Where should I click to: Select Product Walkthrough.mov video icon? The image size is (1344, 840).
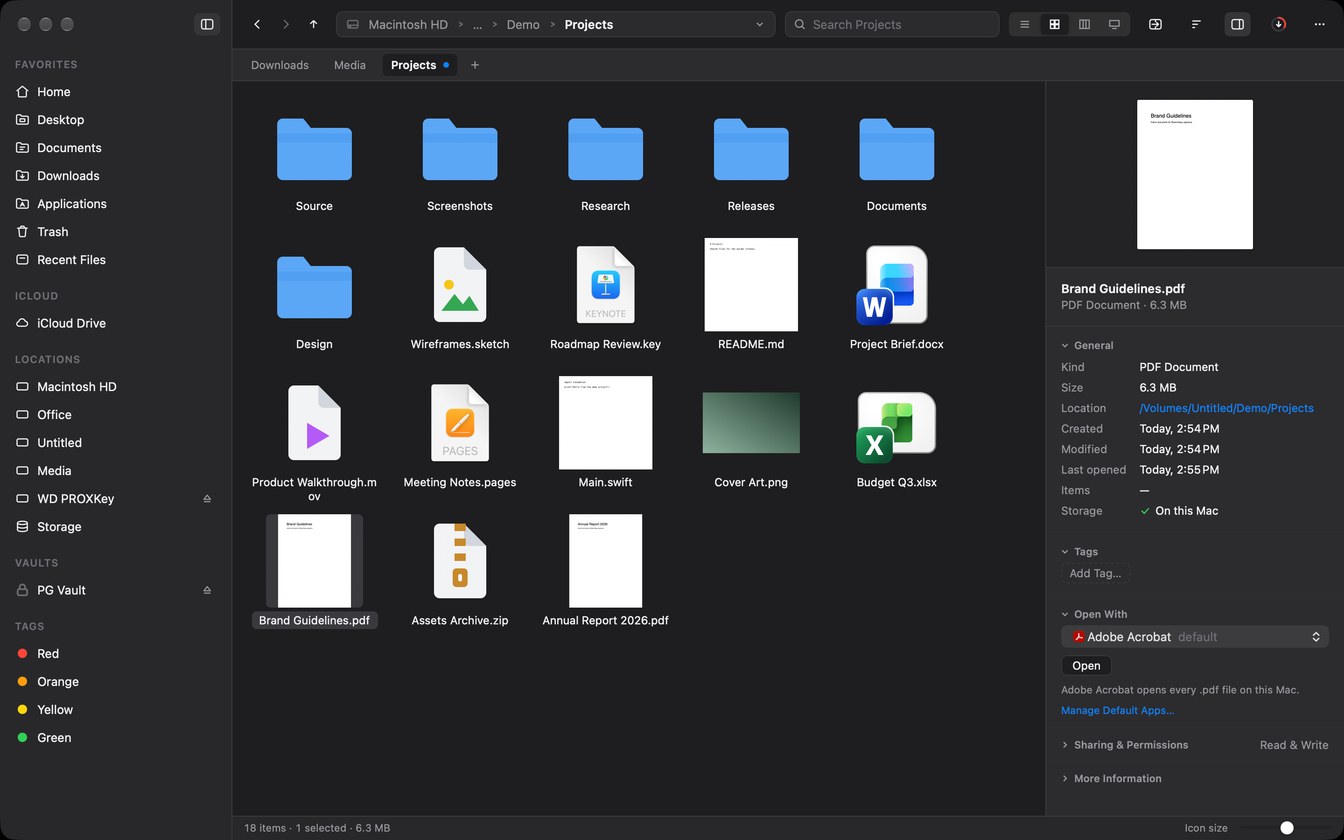[314, 423]
